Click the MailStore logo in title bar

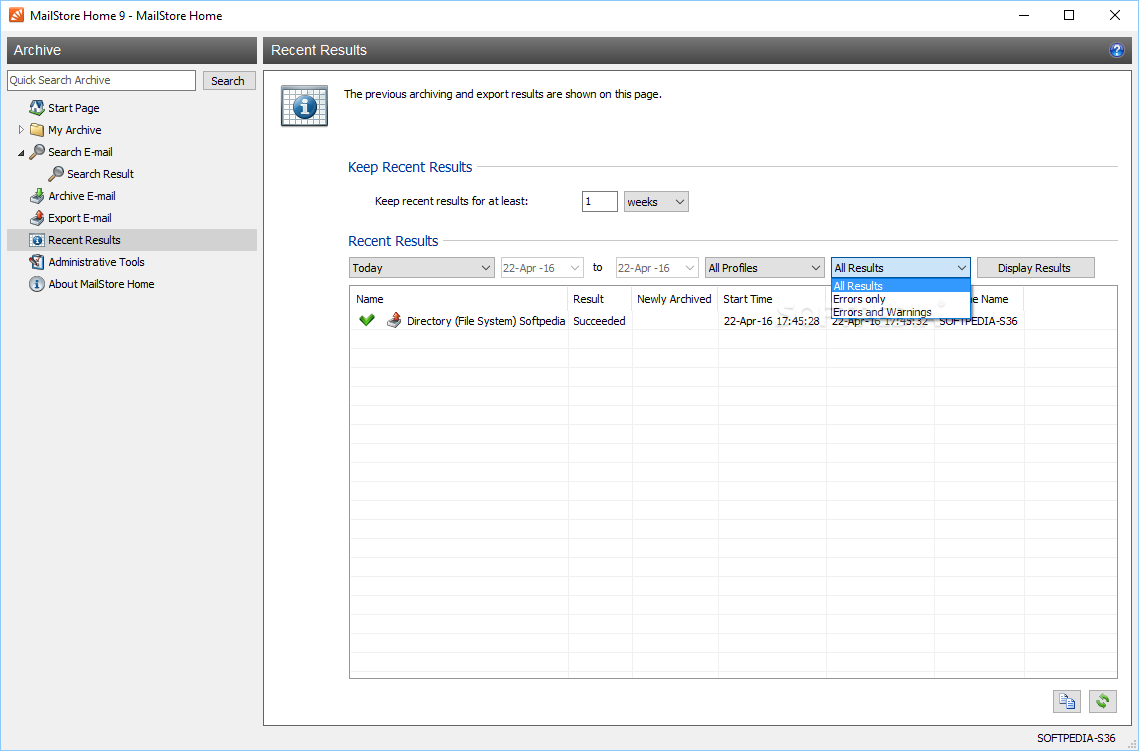pyautogui.click(x=16, y=15)
